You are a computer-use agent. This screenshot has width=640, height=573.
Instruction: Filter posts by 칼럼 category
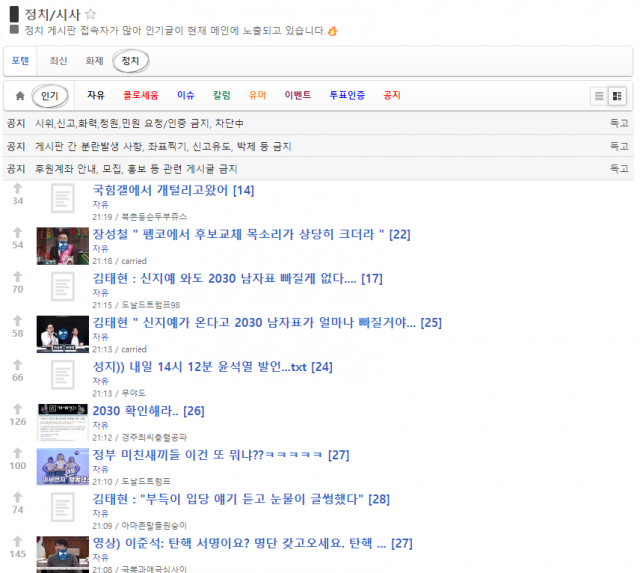[x=221, y=96]
